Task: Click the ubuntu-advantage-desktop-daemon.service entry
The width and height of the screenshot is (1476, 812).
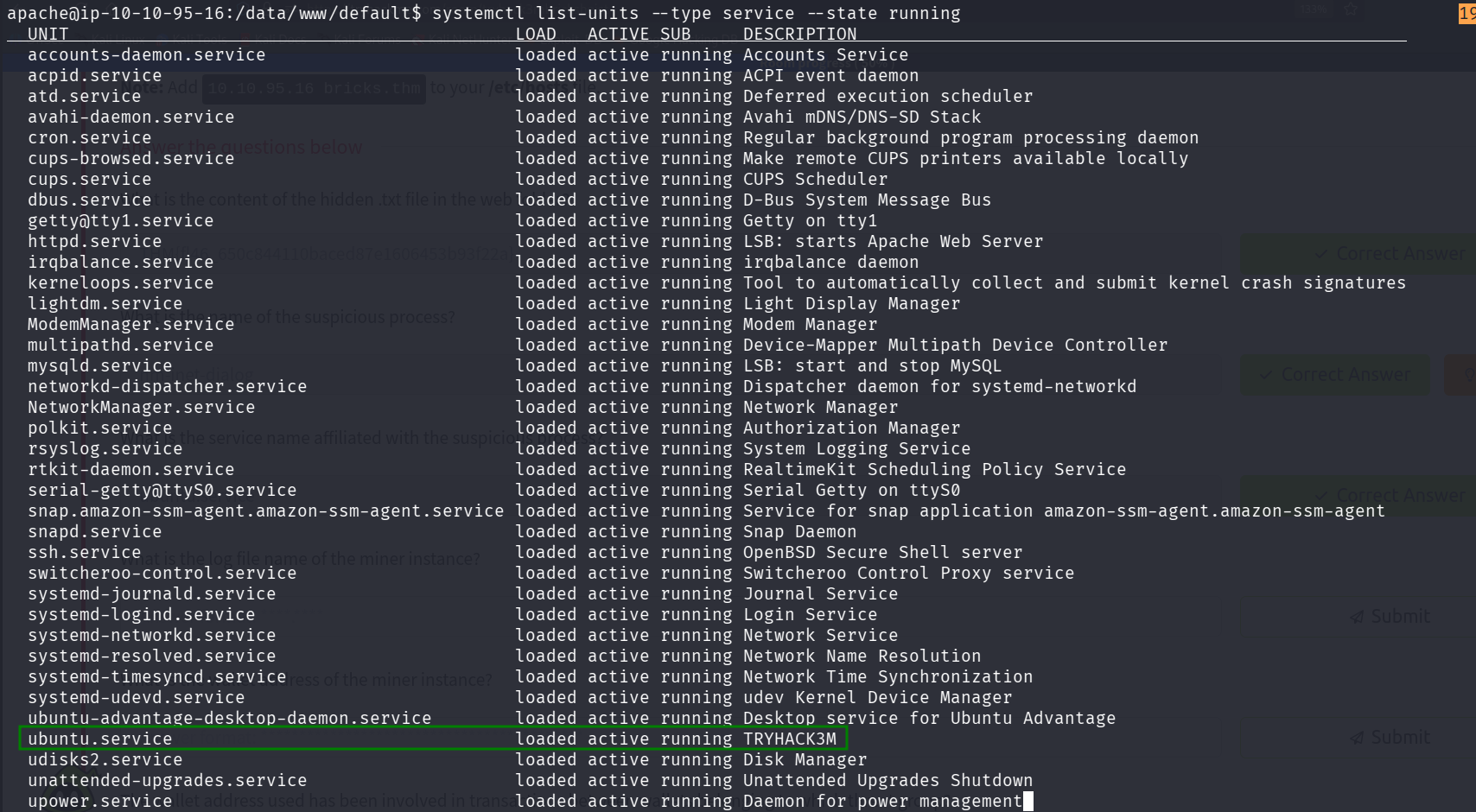Action: tap(229, 718)
